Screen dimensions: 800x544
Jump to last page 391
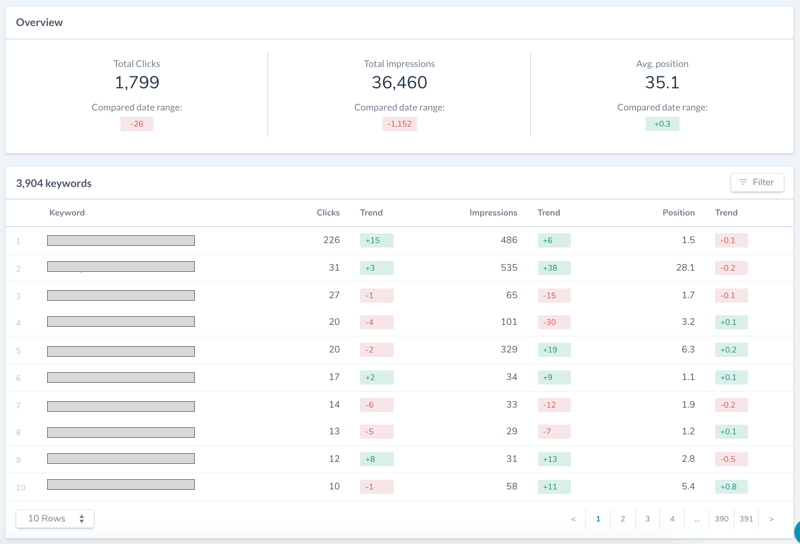point(746,519)
